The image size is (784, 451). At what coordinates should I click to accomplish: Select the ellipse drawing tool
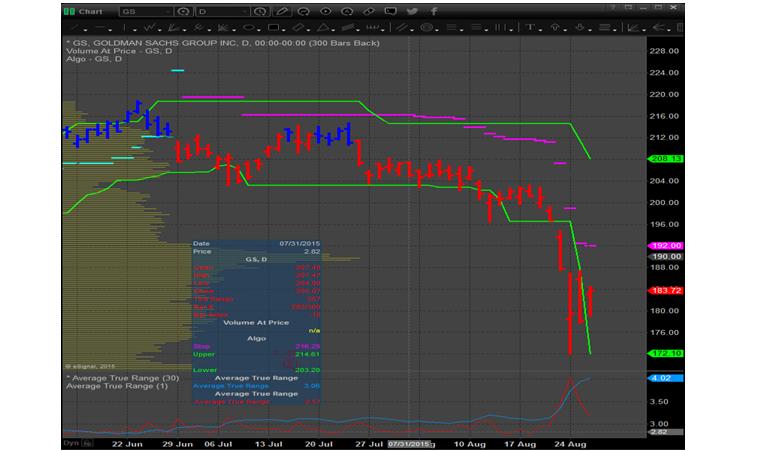(x=248, y=27)
